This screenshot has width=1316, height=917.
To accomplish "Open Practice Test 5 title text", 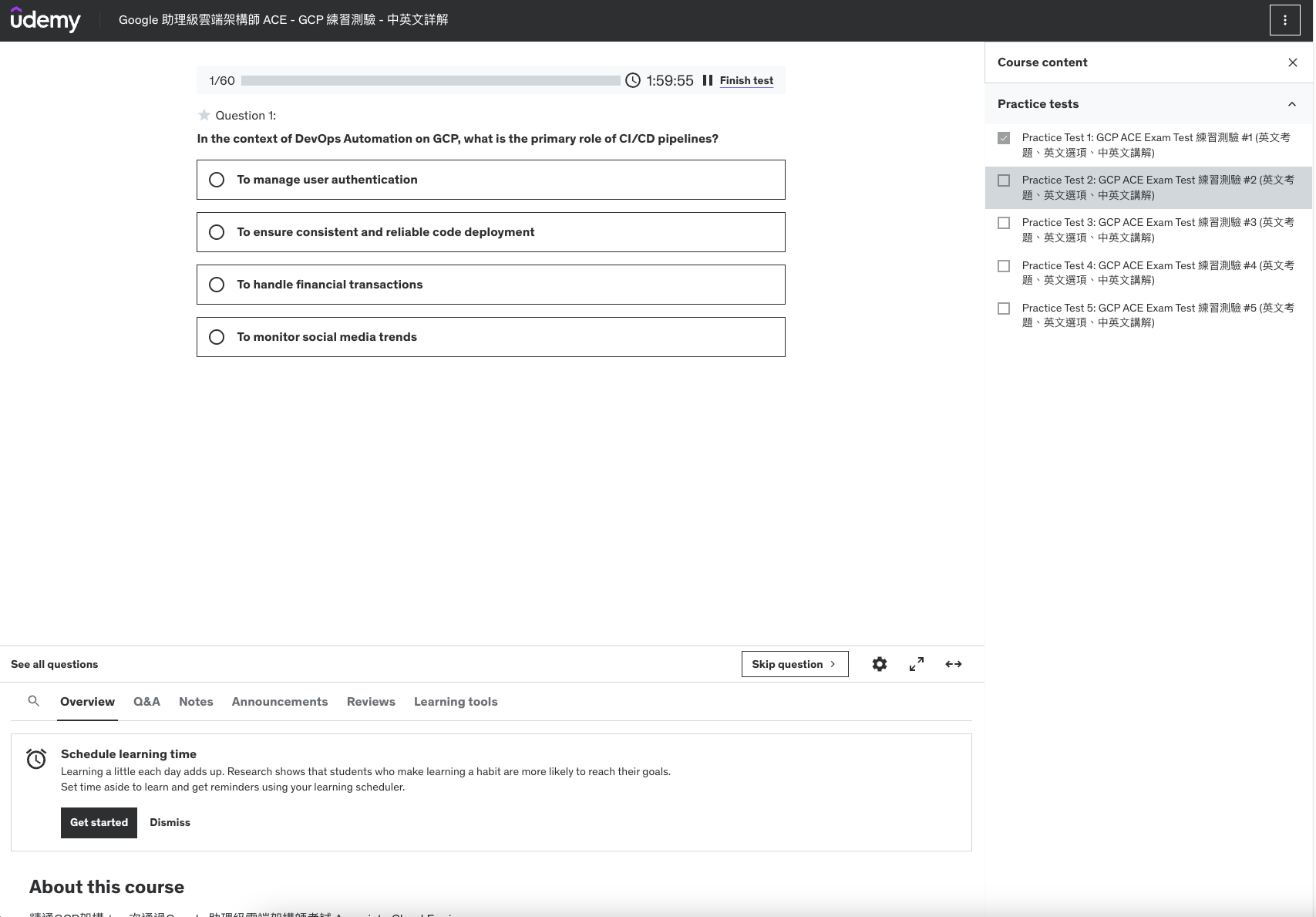I will click(1158, 315).
